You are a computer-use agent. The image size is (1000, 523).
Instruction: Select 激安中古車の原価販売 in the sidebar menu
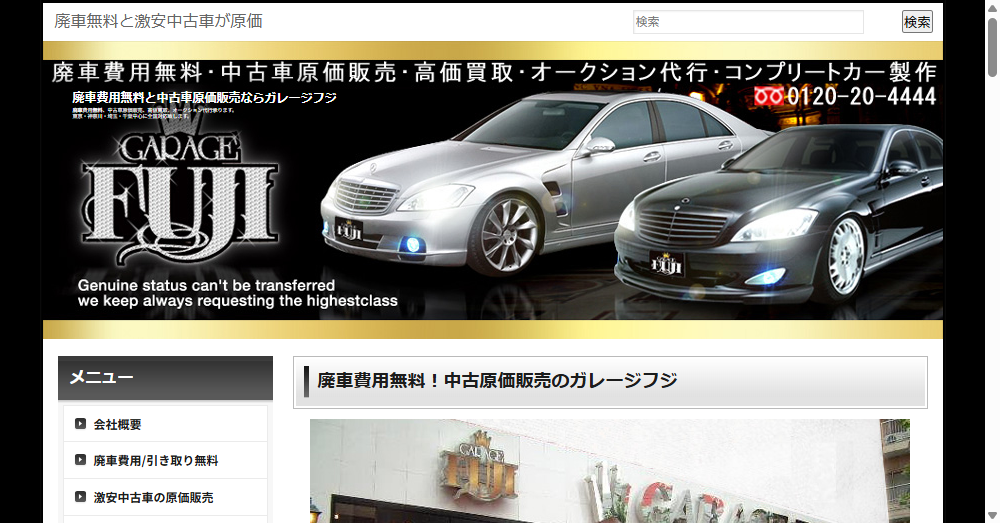[x=153, y=497]
